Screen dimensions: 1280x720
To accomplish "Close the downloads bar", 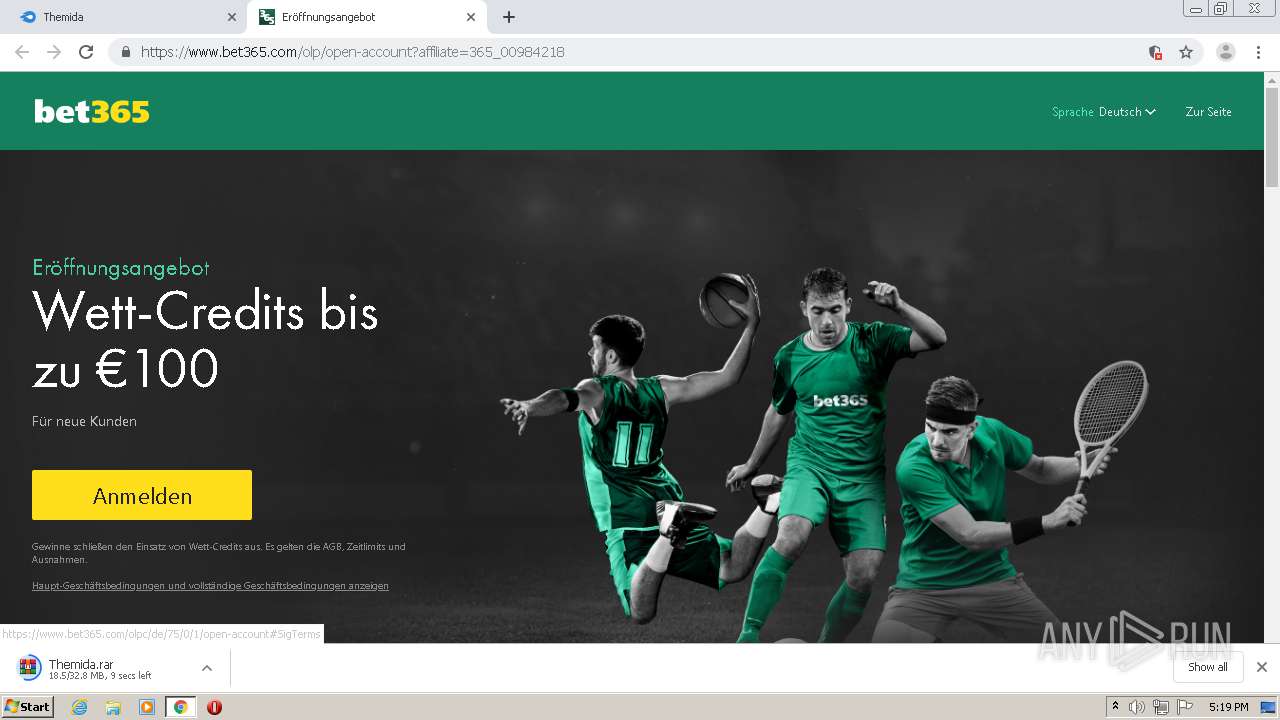I will tap(1261, 667).
